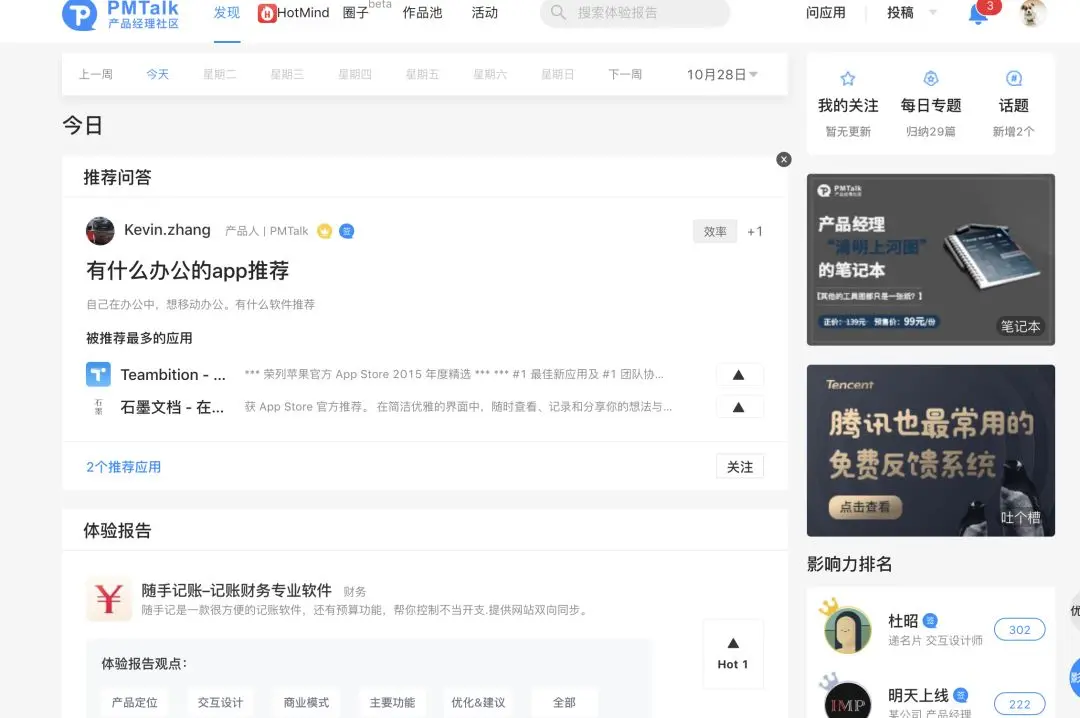Viewport: 1080px width, 718px height.
Task: Open the 10月28日 date dropdown
Action: [722, 74]
